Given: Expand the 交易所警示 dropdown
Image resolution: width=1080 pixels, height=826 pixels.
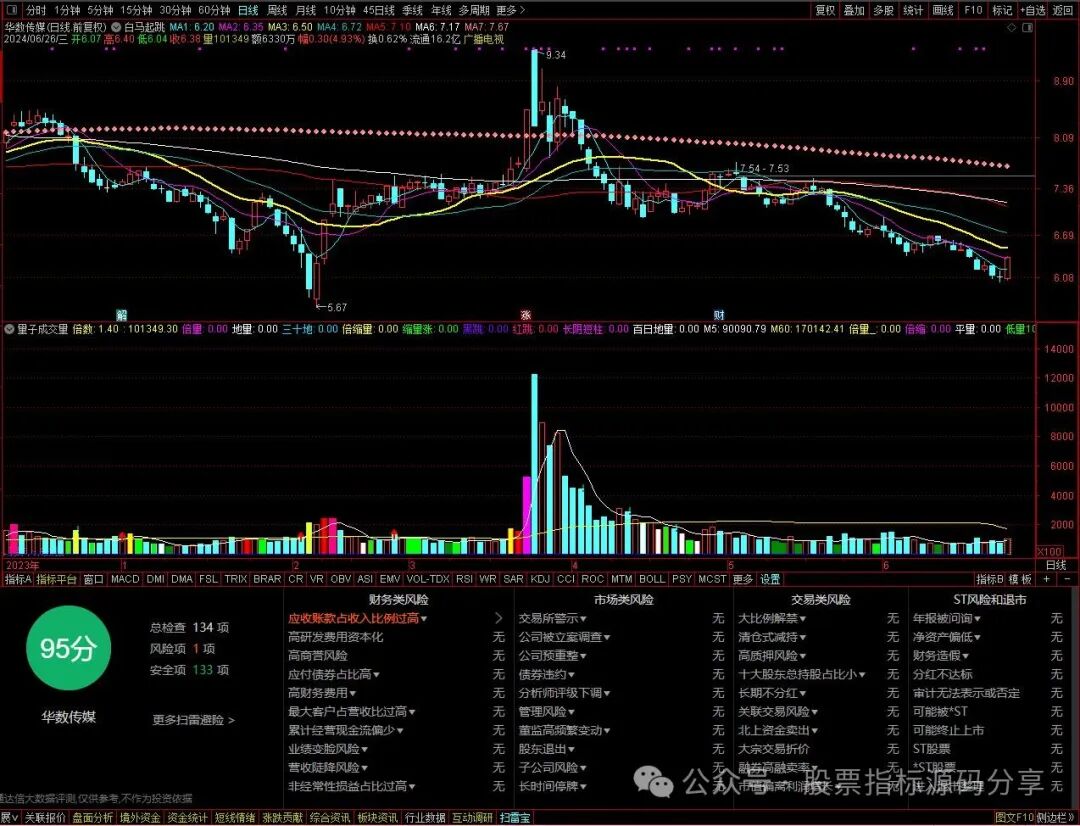Looking at the screenshot, I should point(552,619).
